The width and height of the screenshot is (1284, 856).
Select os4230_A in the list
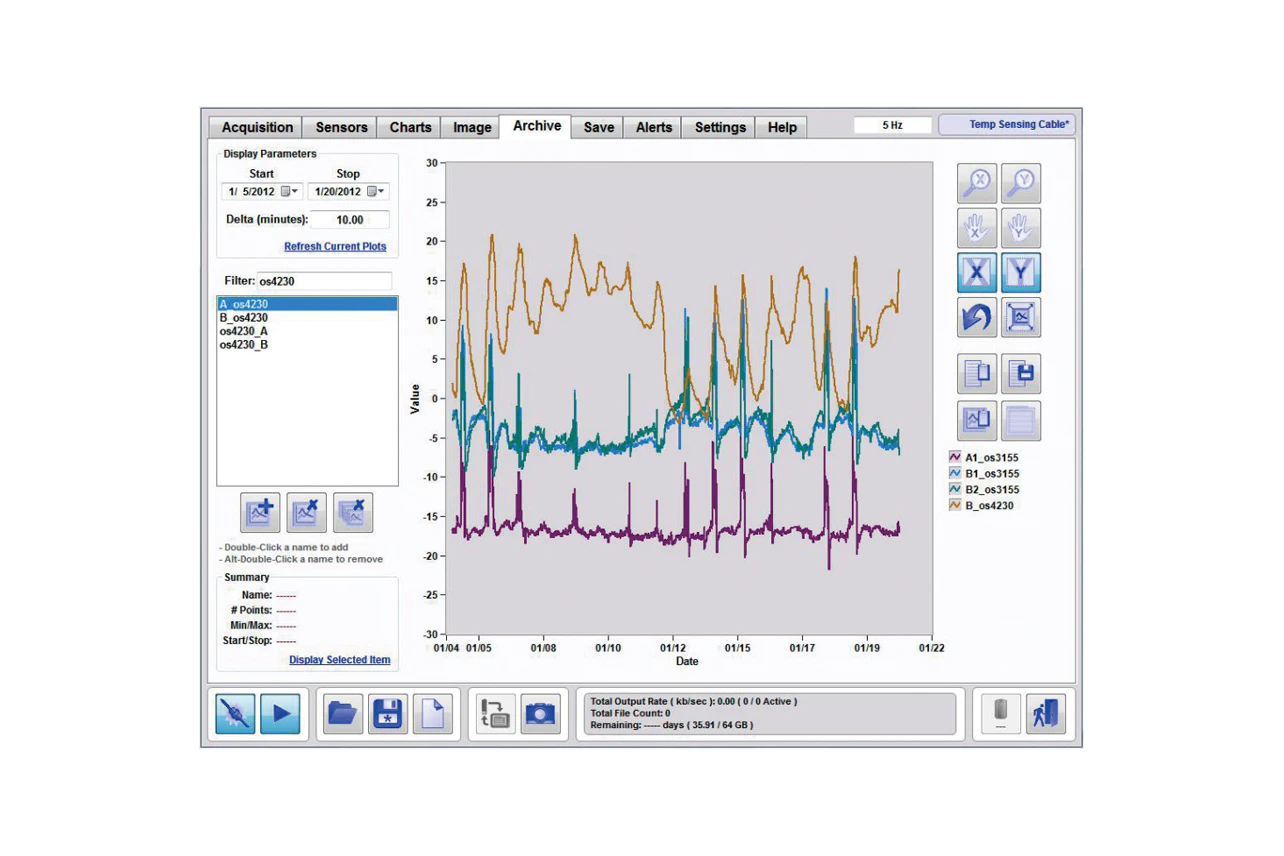(x=307, y=331)
